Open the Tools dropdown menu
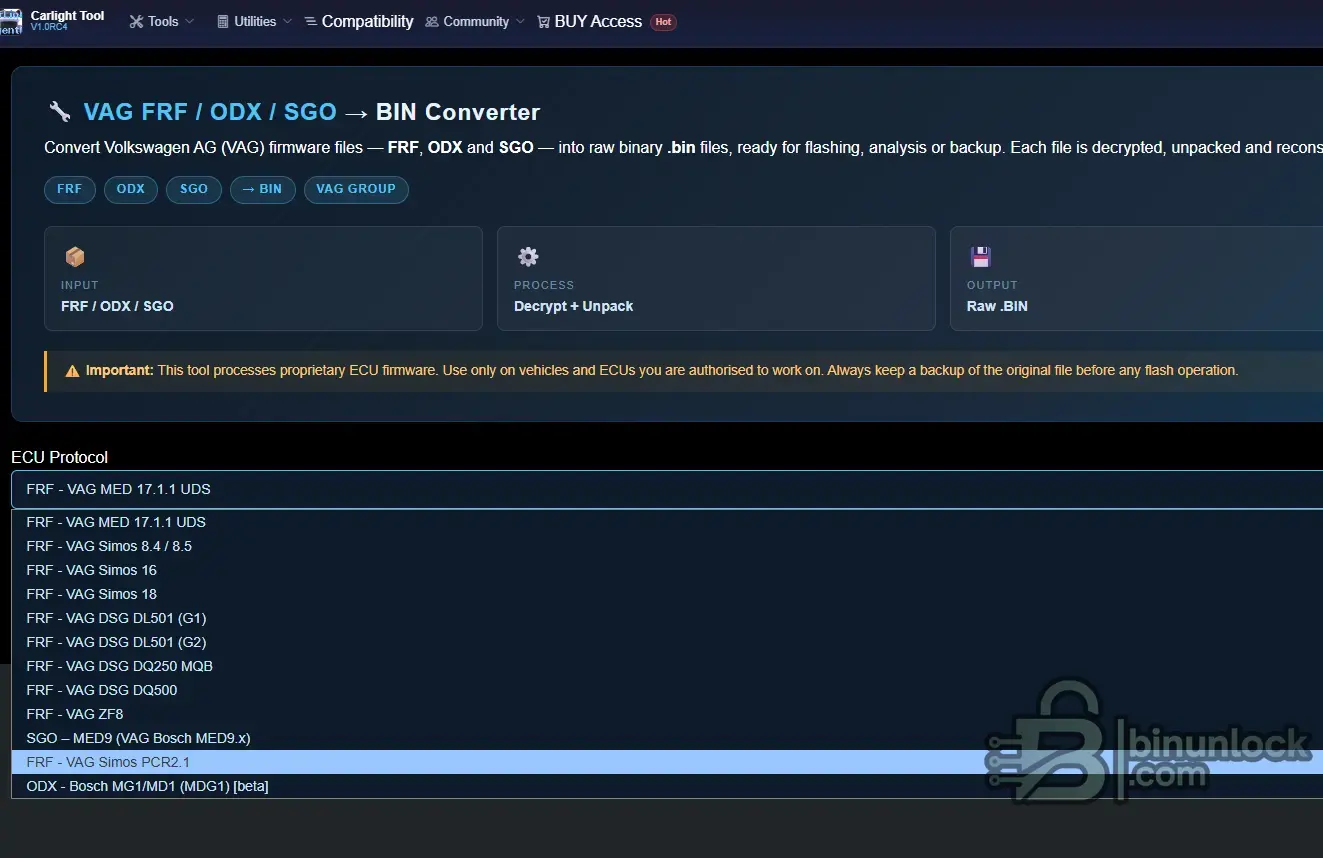The width and height of the screenshot is (1323, 858). coord(162,21)
